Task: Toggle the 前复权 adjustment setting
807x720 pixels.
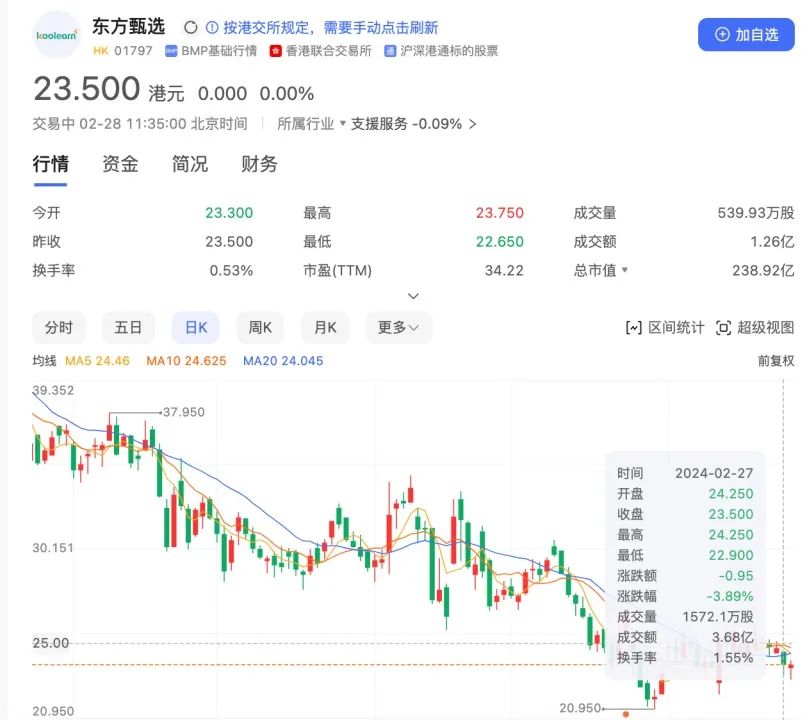Action: point(776,361)
